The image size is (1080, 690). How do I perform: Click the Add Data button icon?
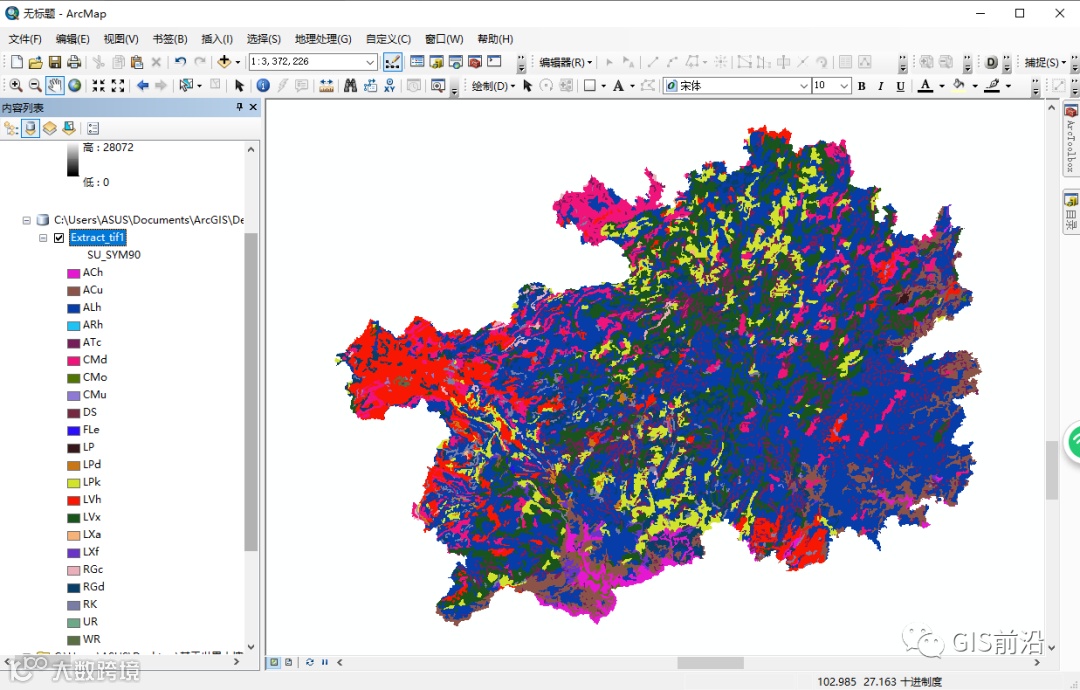[x=224, y=62]
